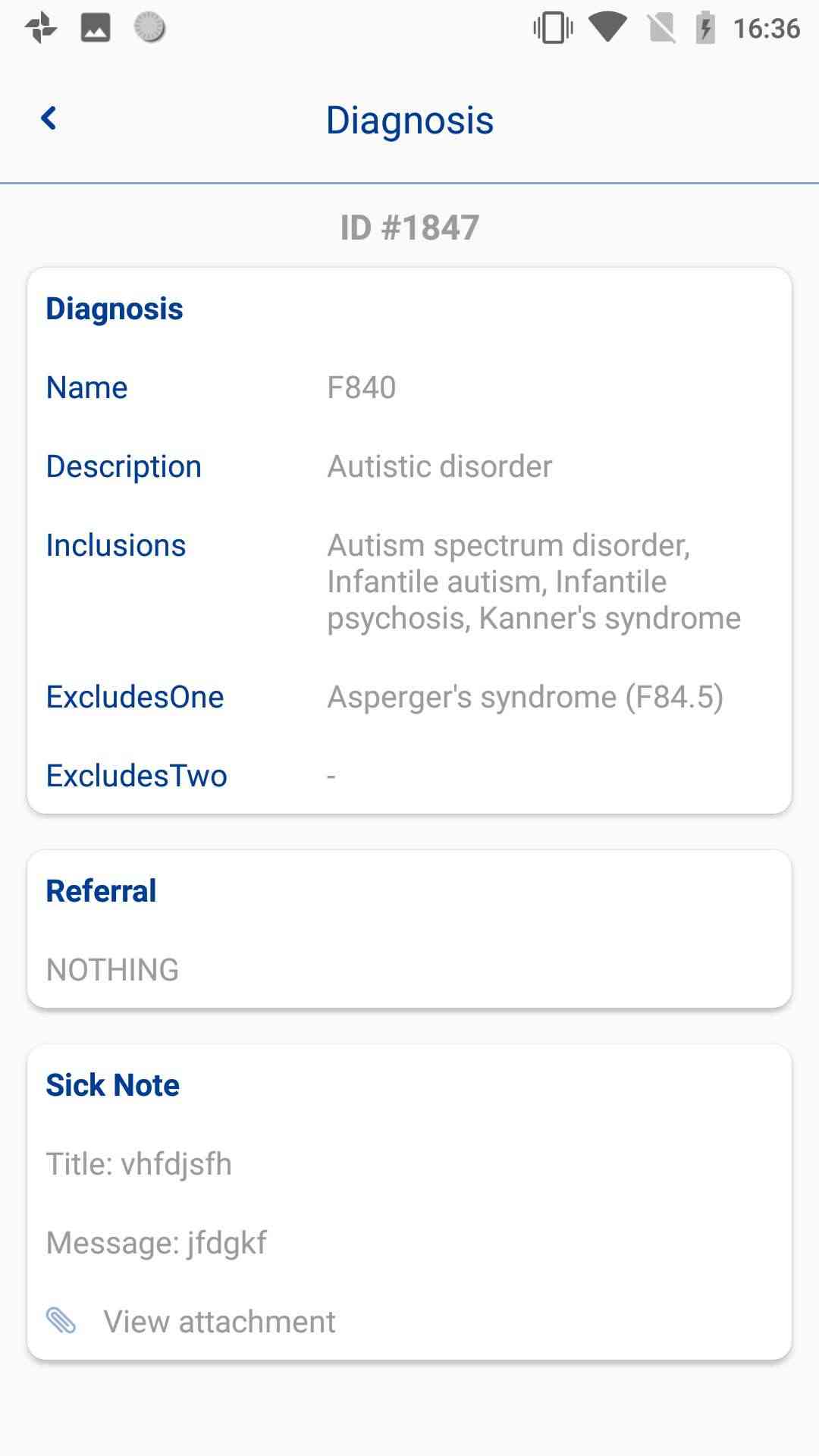The image size is (819, 1456).
Task: Select the ID #1847 heading
Action: point(409,227)
